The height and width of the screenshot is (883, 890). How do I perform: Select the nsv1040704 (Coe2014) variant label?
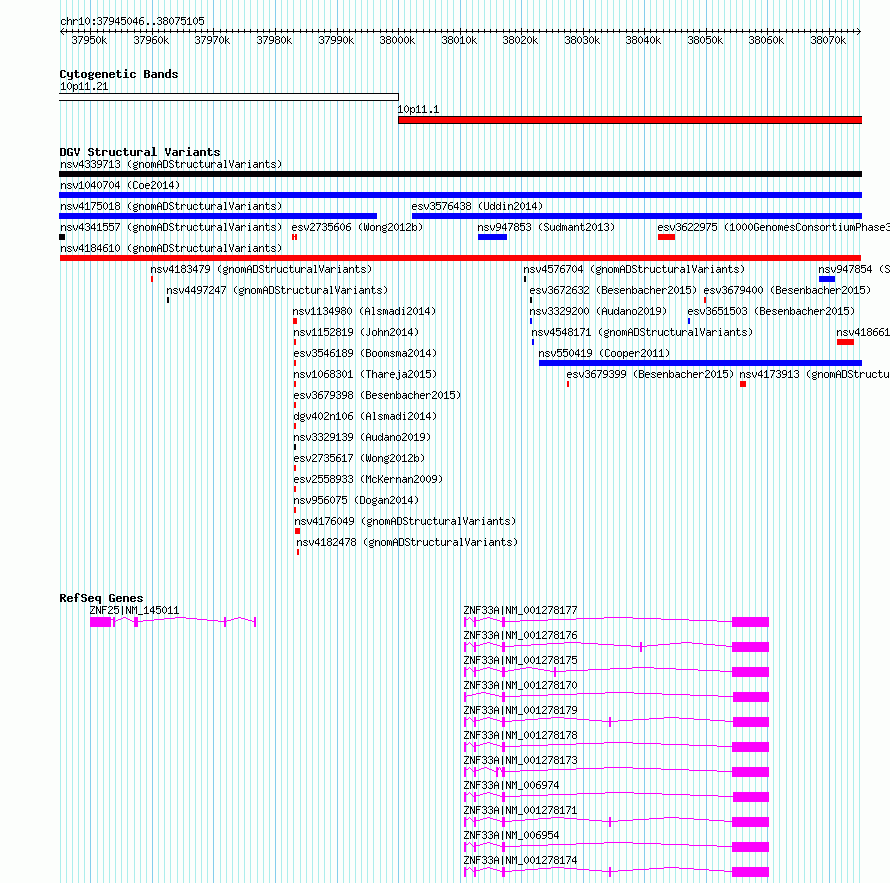120,186
